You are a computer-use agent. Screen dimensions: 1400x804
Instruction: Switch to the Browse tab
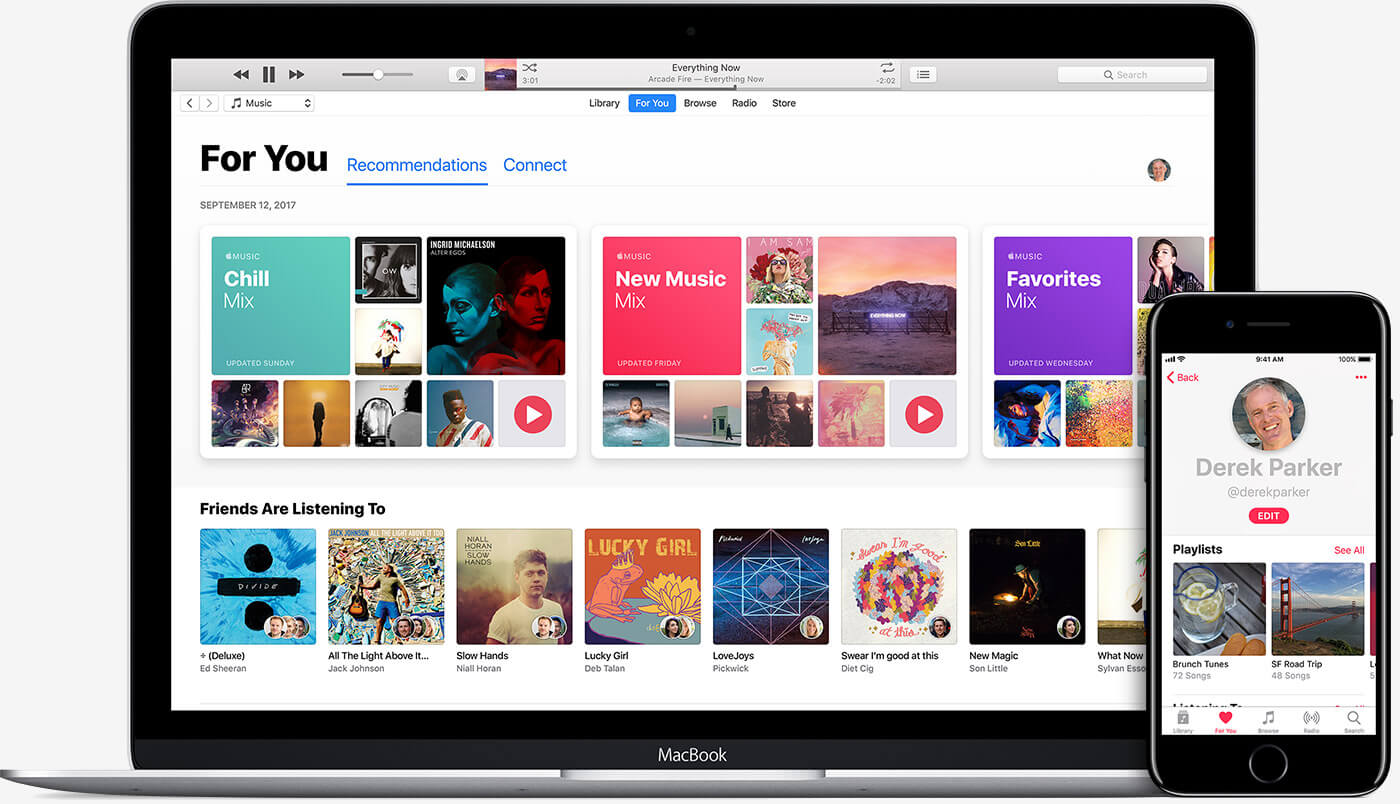tap(700, 103)
